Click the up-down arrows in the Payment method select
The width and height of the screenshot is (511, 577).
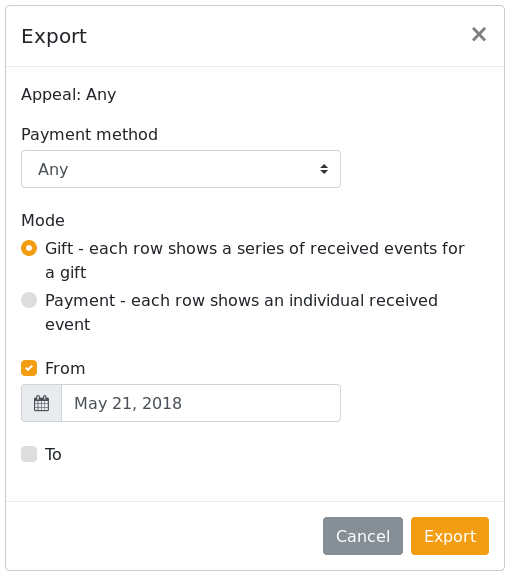[324, 169]
